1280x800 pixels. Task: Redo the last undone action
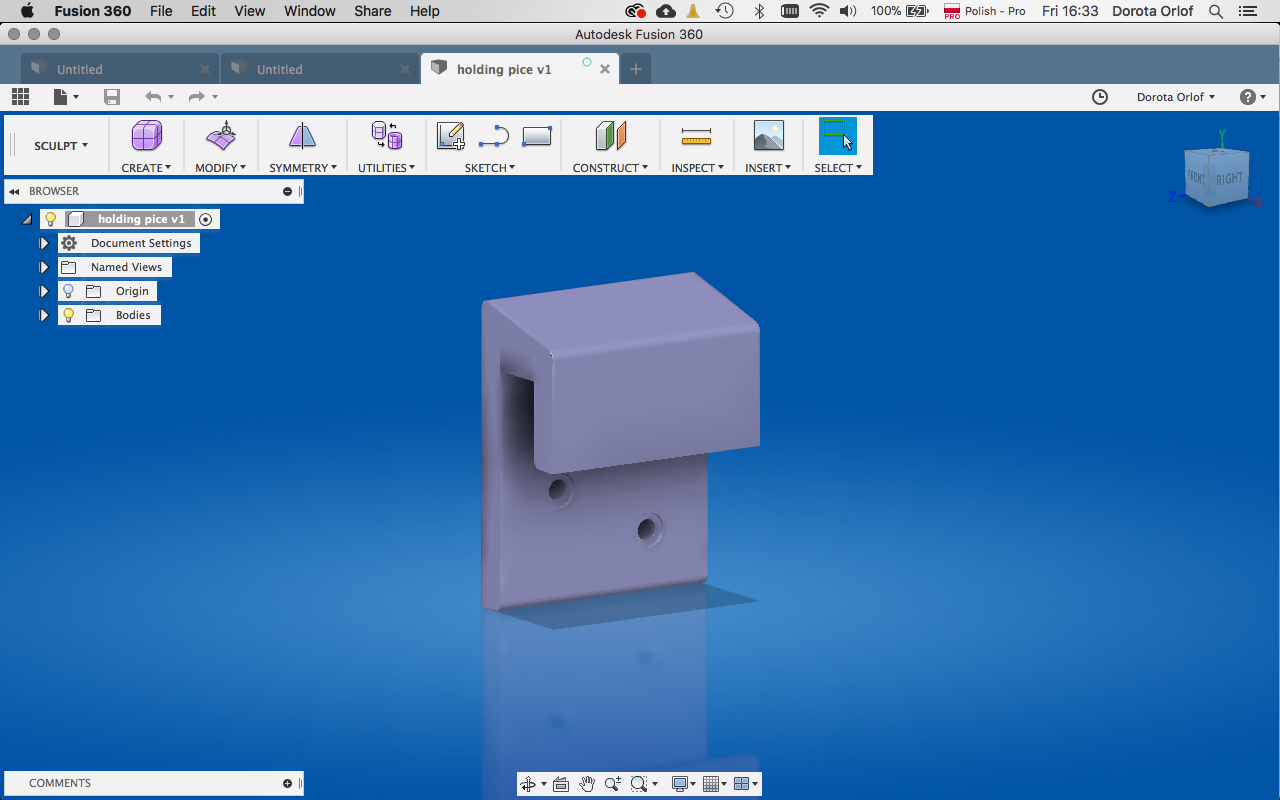pos(197,97)
